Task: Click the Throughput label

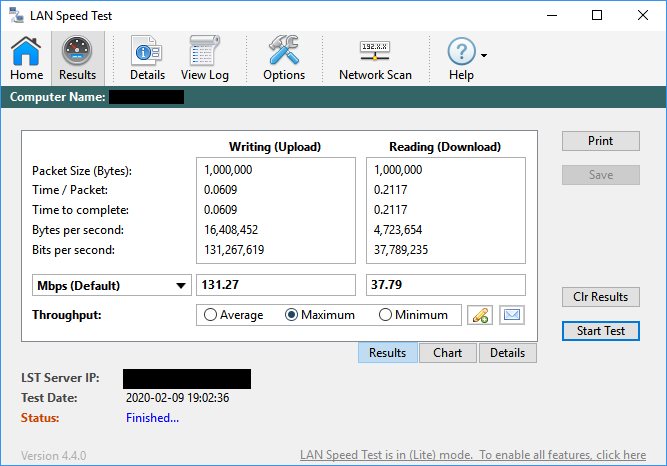Action: 67,315
